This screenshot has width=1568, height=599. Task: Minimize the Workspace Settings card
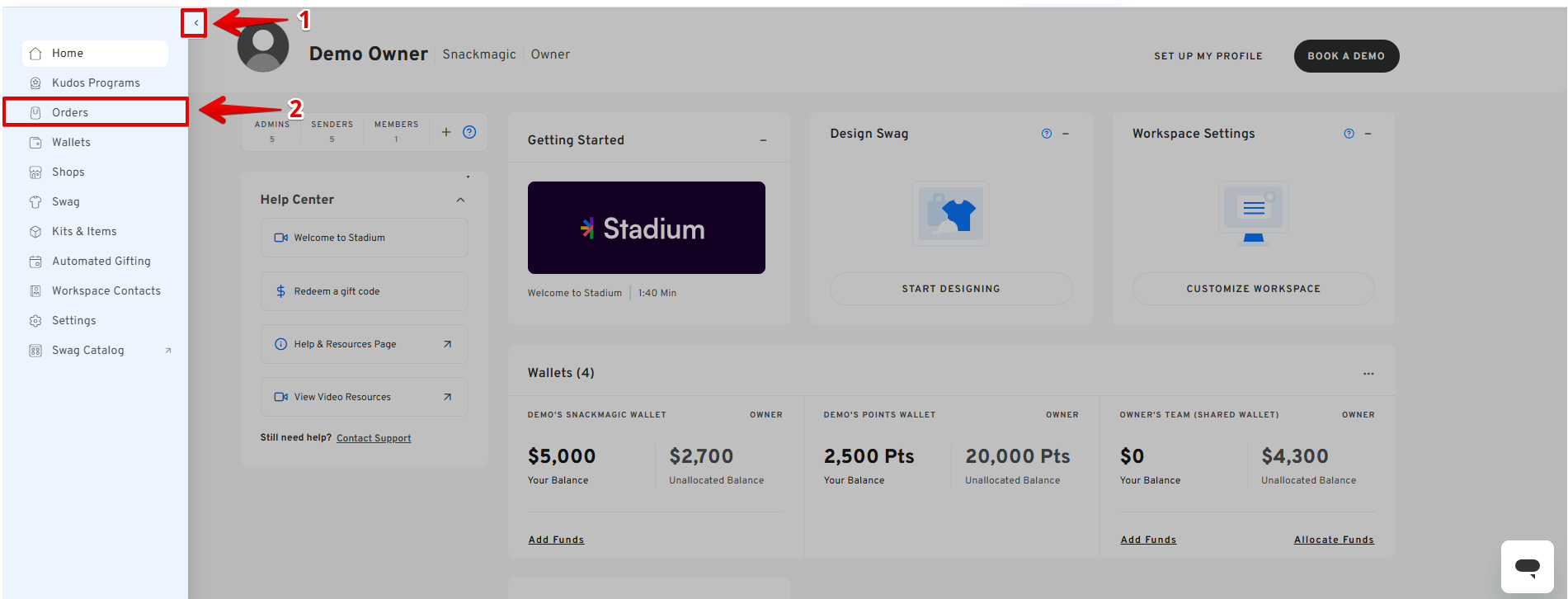[x=1368, y=134]
